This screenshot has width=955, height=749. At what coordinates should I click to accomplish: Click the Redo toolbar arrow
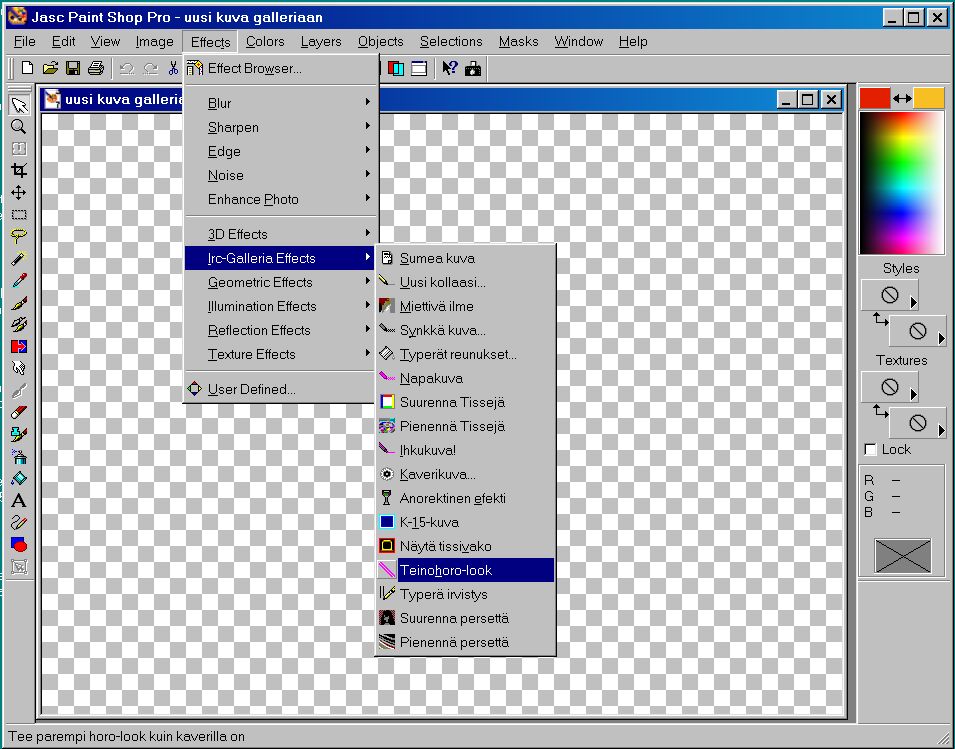point(150,68)
